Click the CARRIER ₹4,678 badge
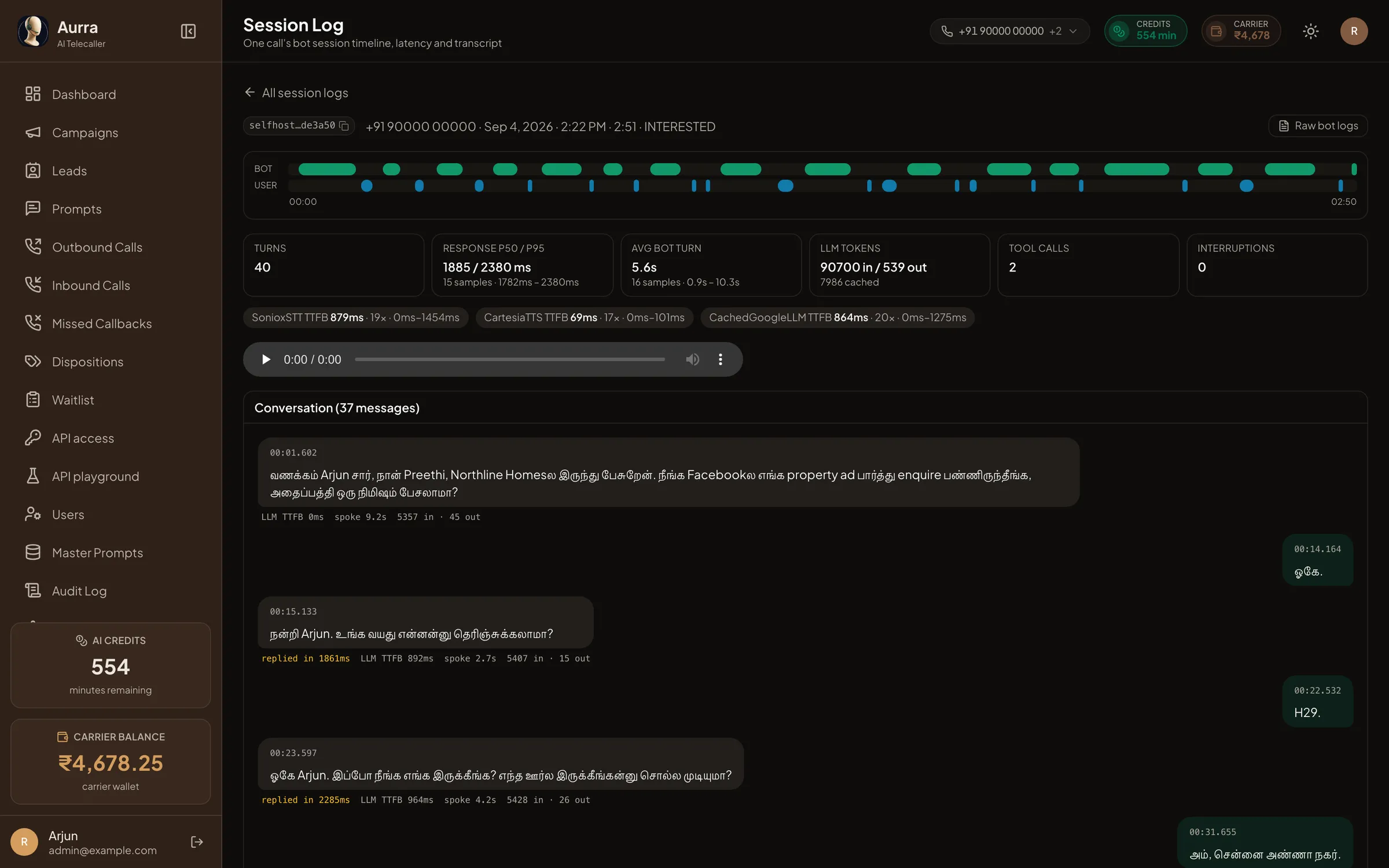The width and height of the screenshot is (1389, 868). [1241, 31]
